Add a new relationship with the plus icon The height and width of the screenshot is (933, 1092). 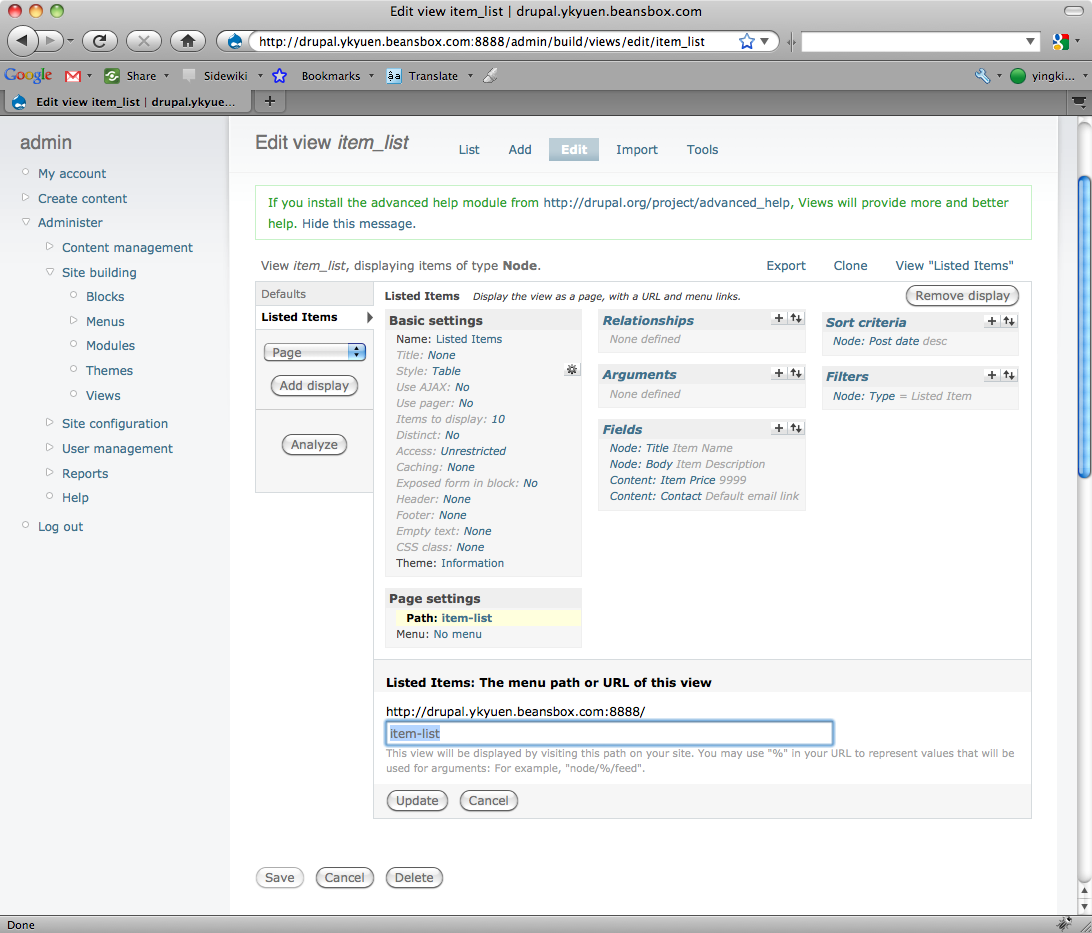pos(779,319)
